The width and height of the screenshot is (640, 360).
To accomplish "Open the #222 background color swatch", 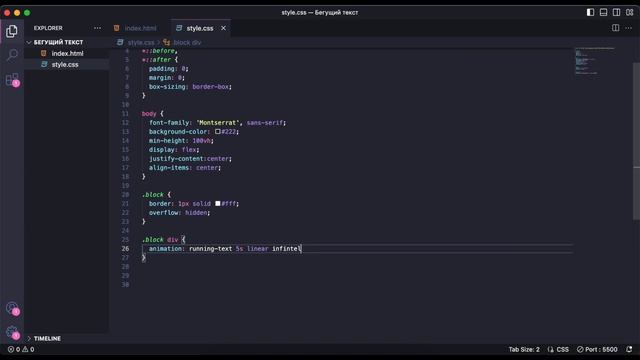I will (218, 131).
